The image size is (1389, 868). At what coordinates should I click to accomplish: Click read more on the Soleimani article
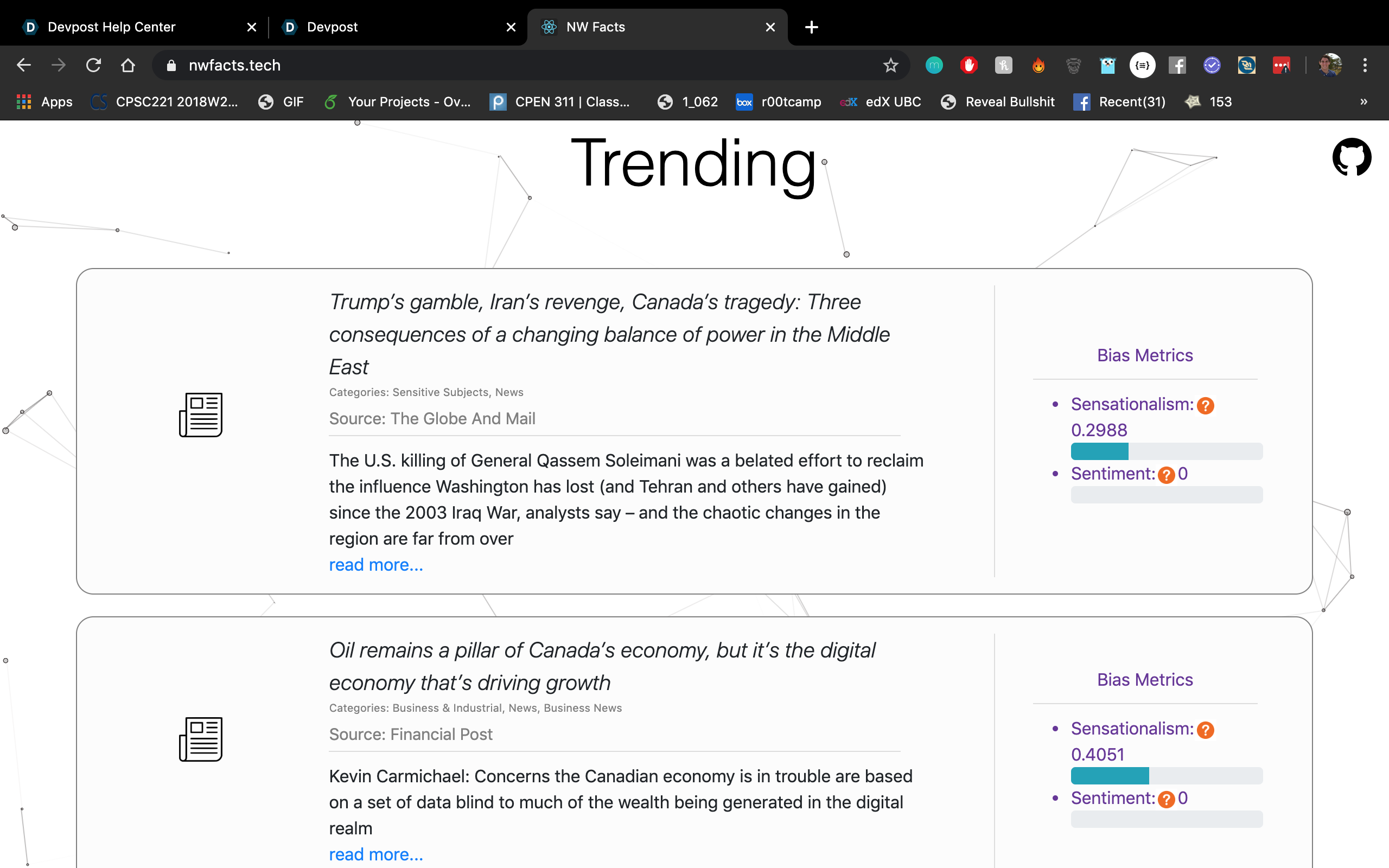pyautogui.click(x=376, y=565)
